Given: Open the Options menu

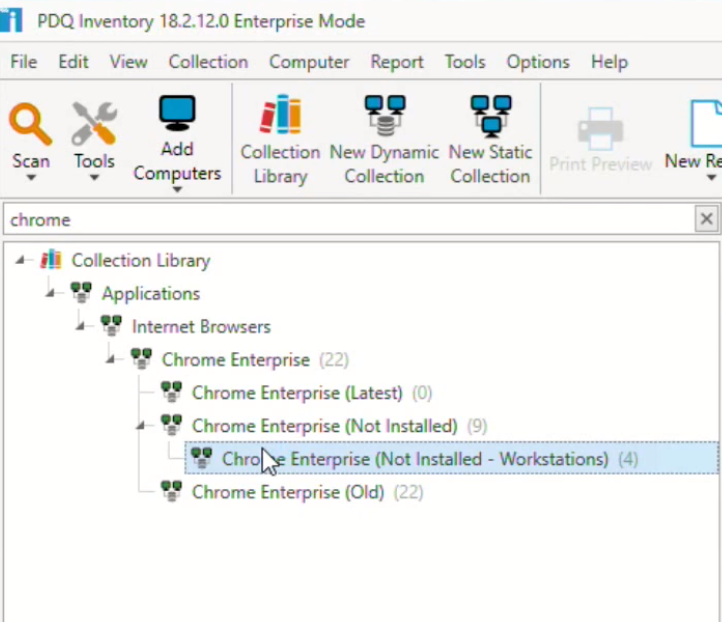Looking at the screenshot, I should coord(538,62).
